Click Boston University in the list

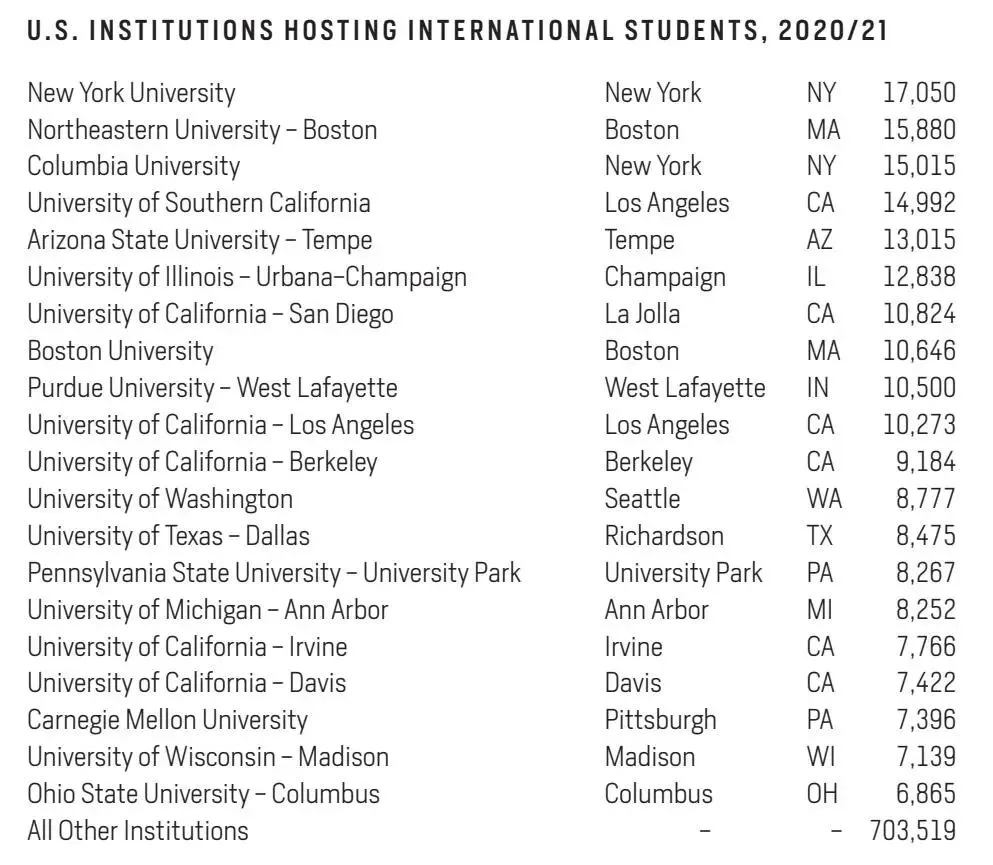(120, 351)
